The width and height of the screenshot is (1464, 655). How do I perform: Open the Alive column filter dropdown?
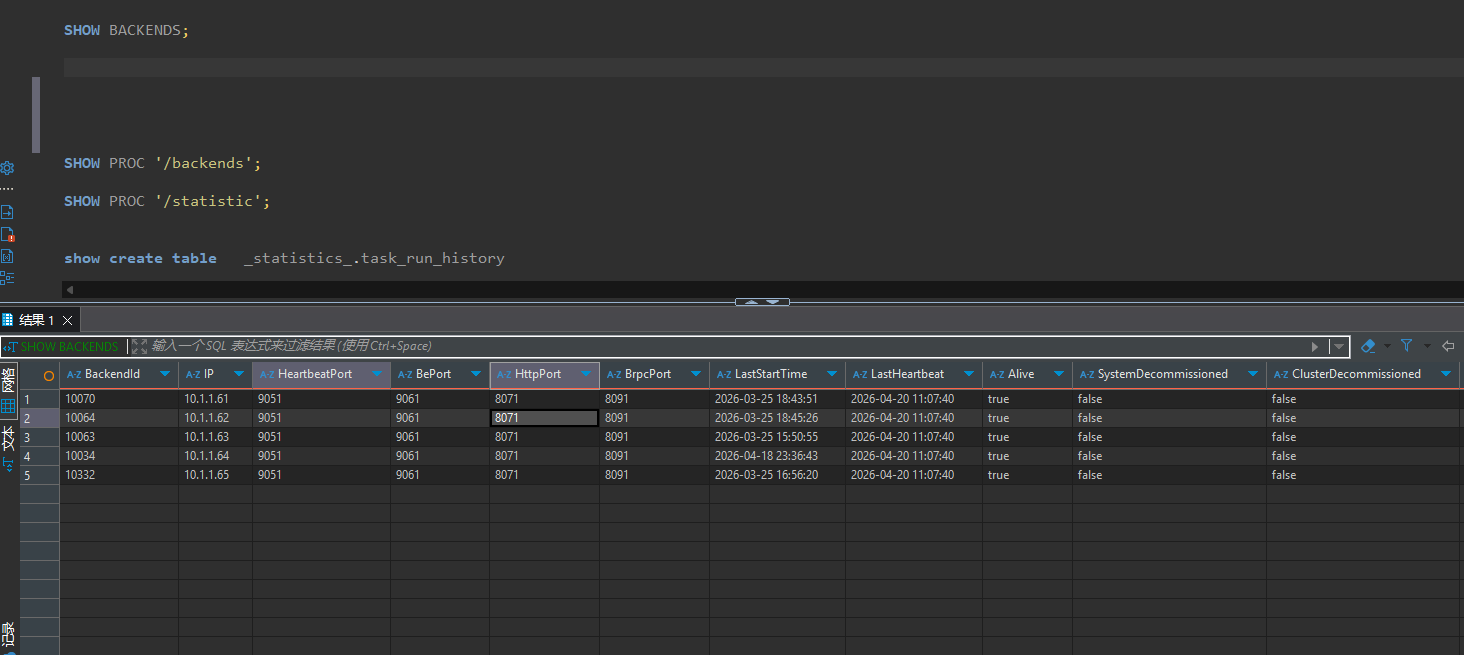(1059, 374)
